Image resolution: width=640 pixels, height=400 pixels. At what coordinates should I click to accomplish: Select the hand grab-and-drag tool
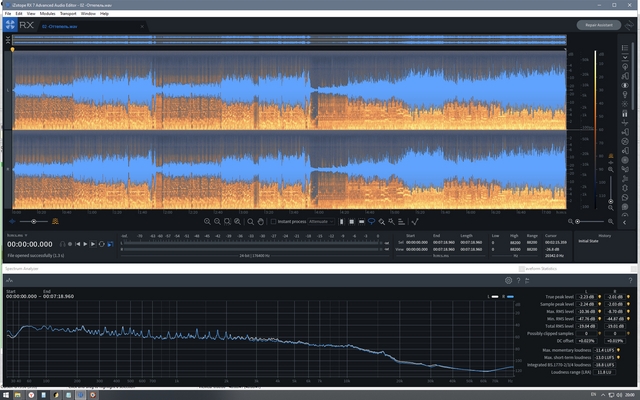259,221
